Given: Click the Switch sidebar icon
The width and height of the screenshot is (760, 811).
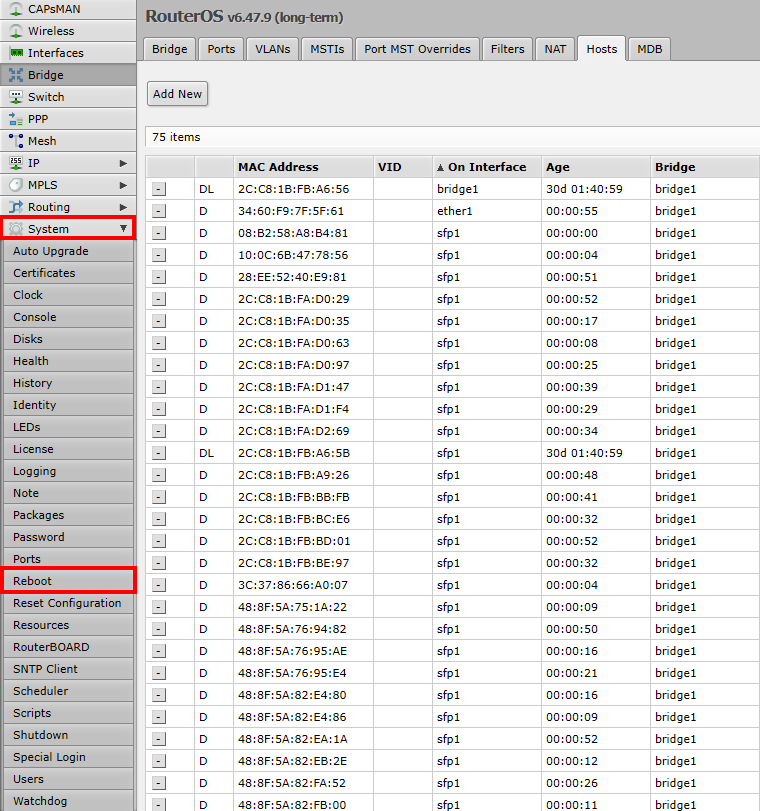Looking at the screenshot, I should 16,97.
